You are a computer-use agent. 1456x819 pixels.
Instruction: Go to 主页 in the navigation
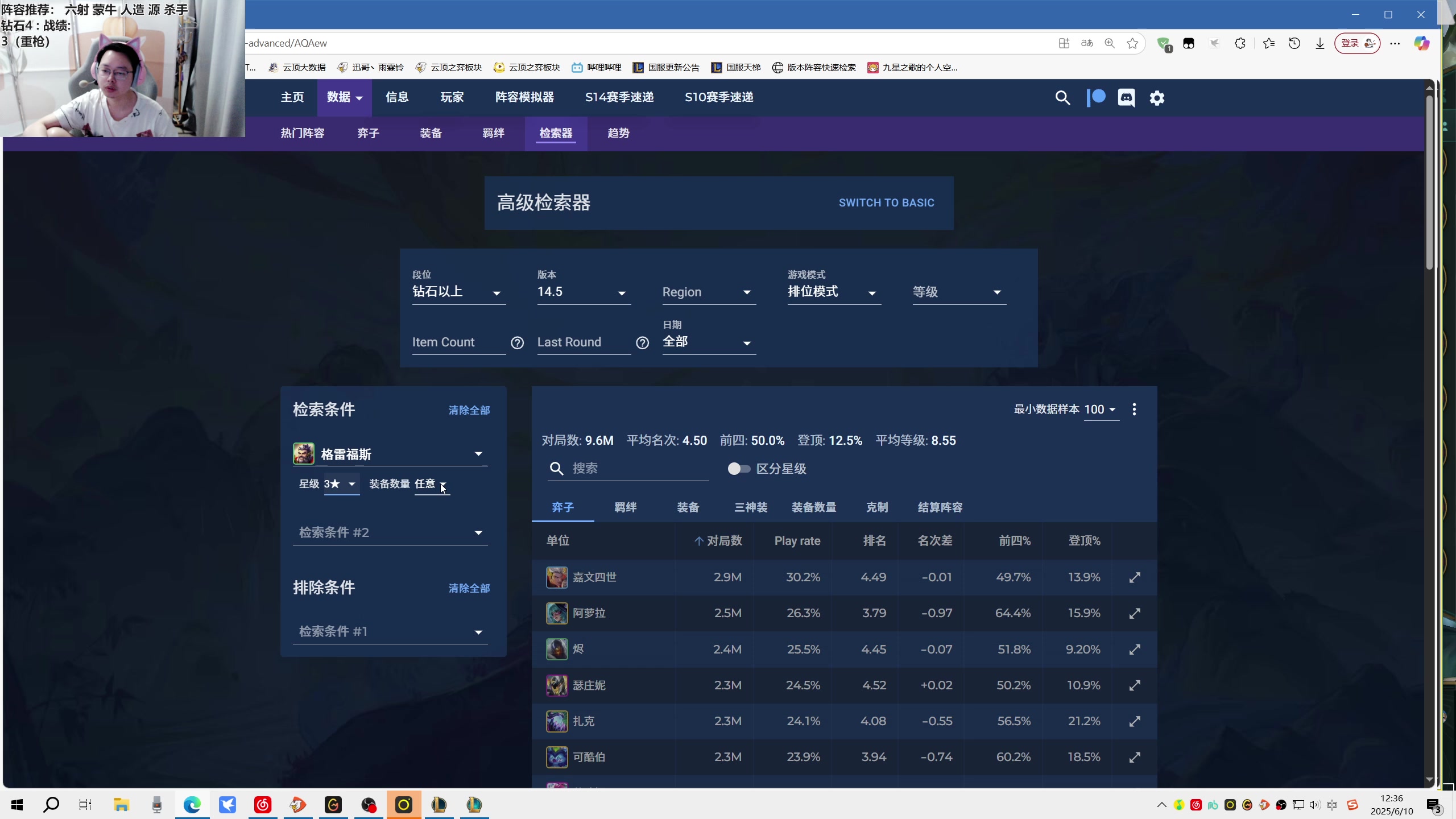pyautogui.click(x=292, y=97)
